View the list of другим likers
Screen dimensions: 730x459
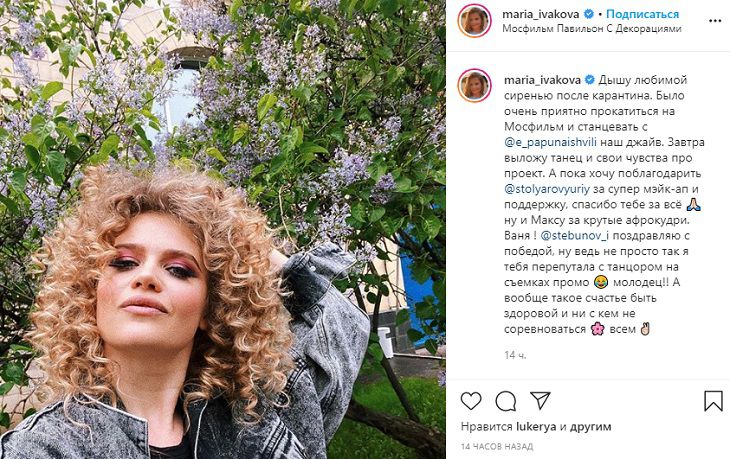click(590, 427)
